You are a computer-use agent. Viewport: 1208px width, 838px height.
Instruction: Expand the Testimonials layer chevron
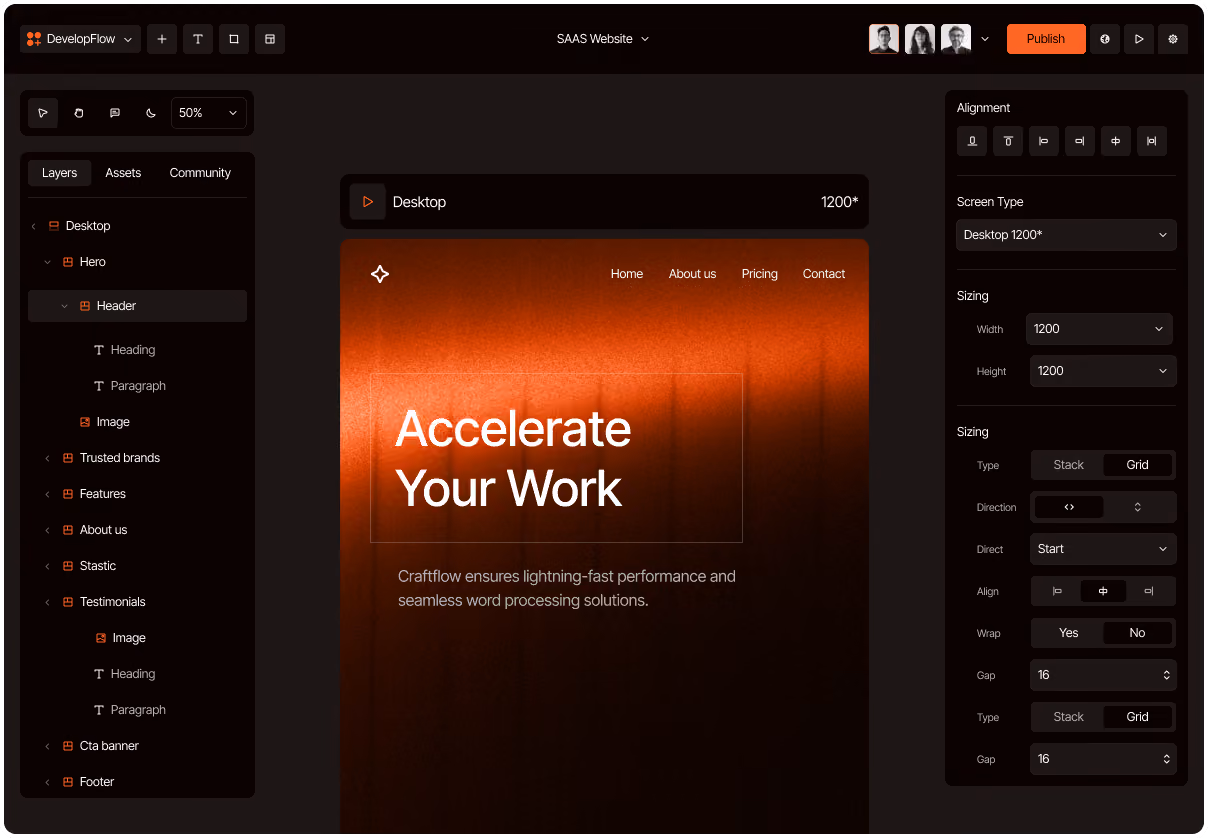tap(47, 602)
